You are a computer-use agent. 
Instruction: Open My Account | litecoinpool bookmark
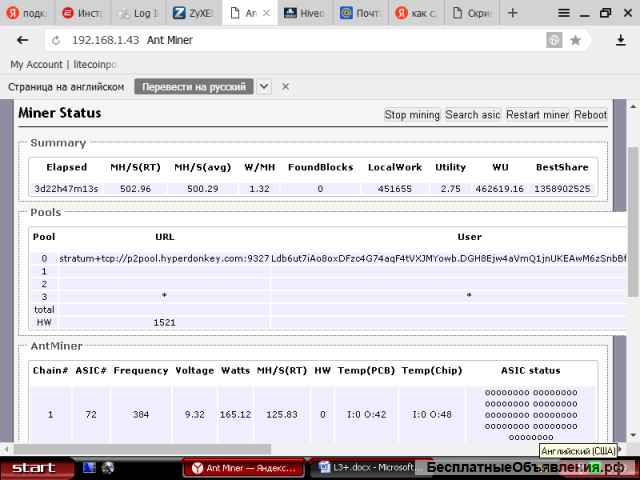click(x=63, y=64)
